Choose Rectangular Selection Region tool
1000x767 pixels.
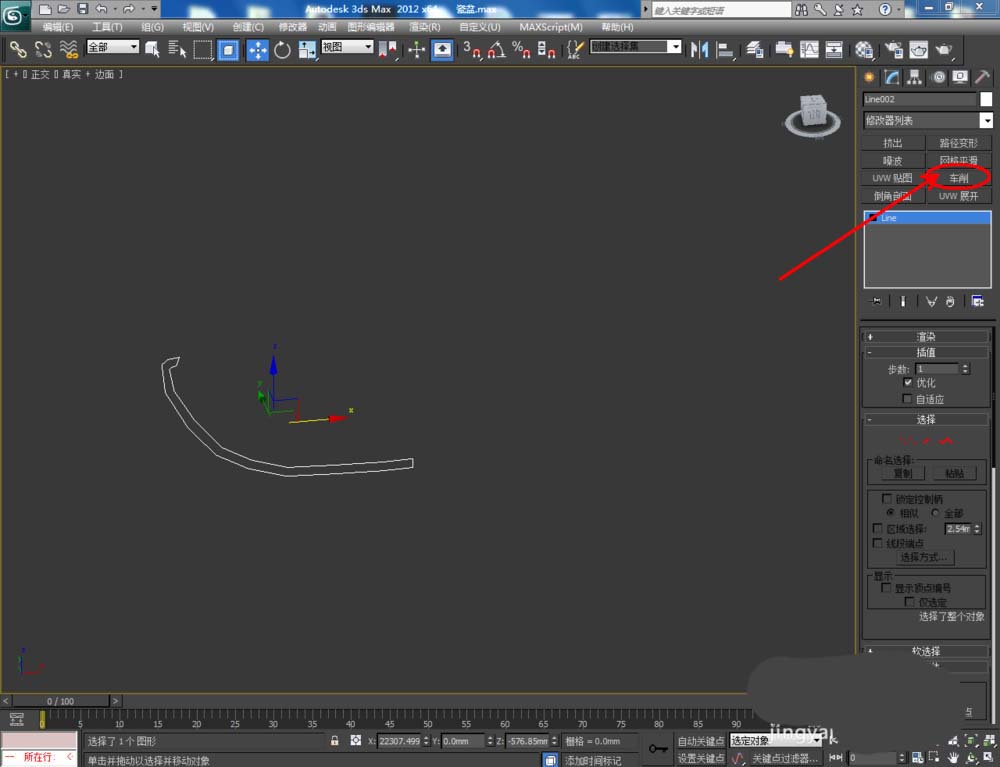click(203, 50)
